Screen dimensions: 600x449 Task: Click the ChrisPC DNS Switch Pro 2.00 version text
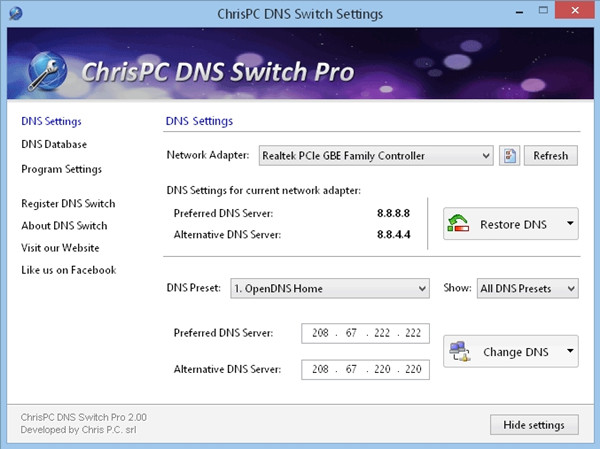tap(84, 417)
